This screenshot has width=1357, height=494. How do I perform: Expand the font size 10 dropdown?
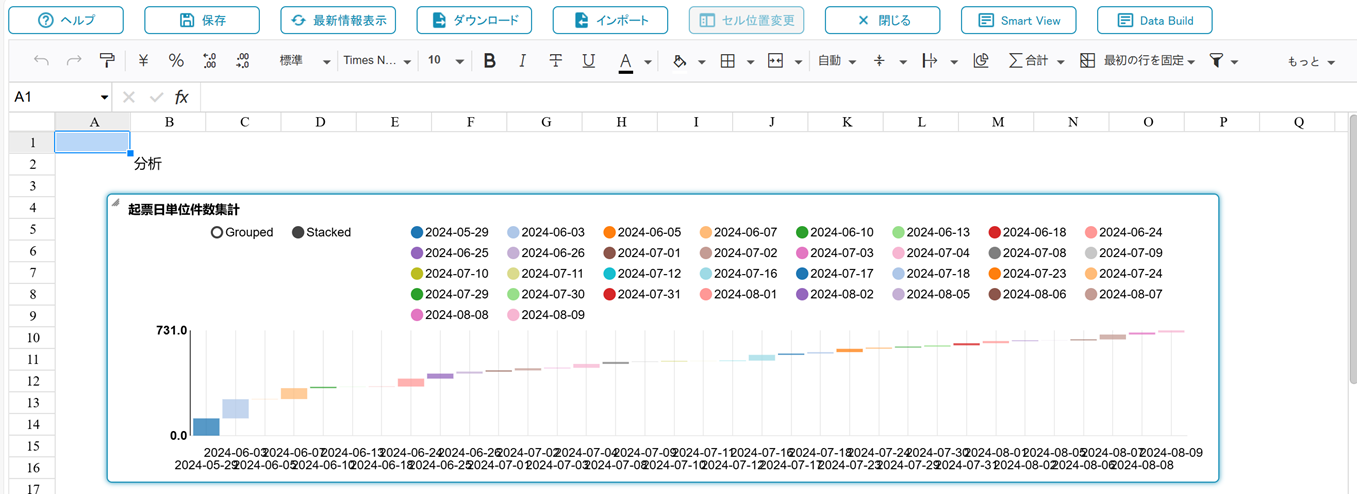pyautogui.click(x=446, y=61)
